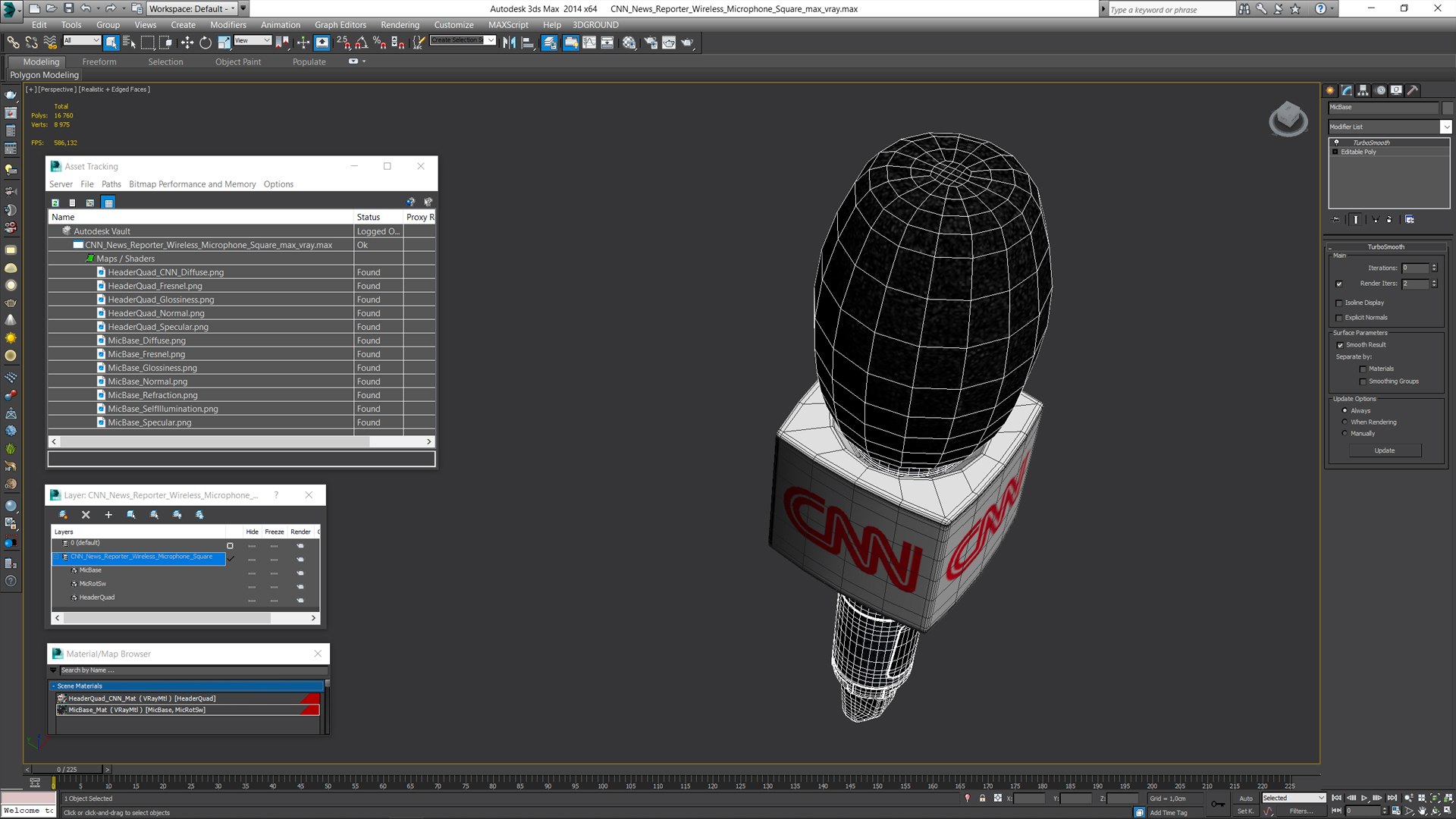Open Render Setup teapot icon
This screenshot has height=819, width=1456.
tap(651, 42)
